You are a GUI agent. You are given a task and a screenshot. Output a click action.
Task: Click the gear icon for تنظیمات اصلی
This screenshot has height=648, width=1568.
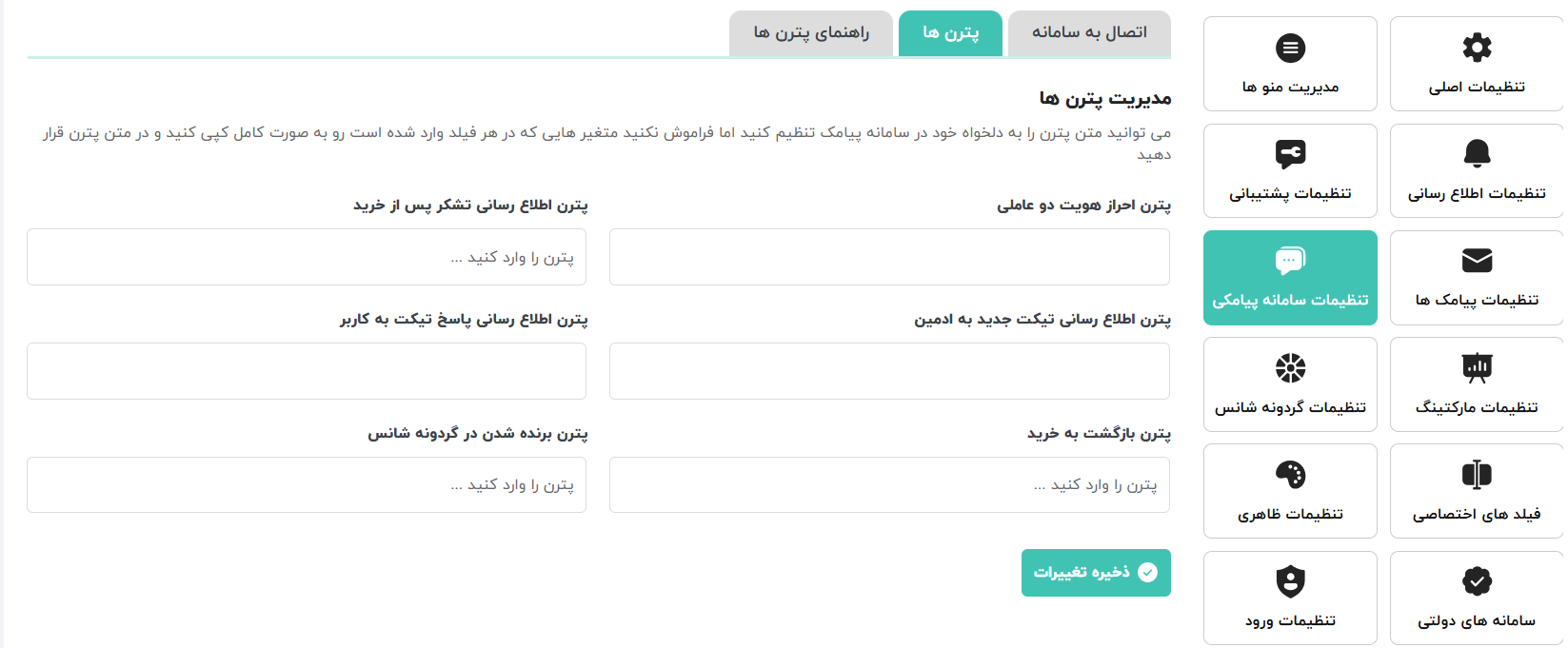pyautogui.click(x=1477, y=47)
